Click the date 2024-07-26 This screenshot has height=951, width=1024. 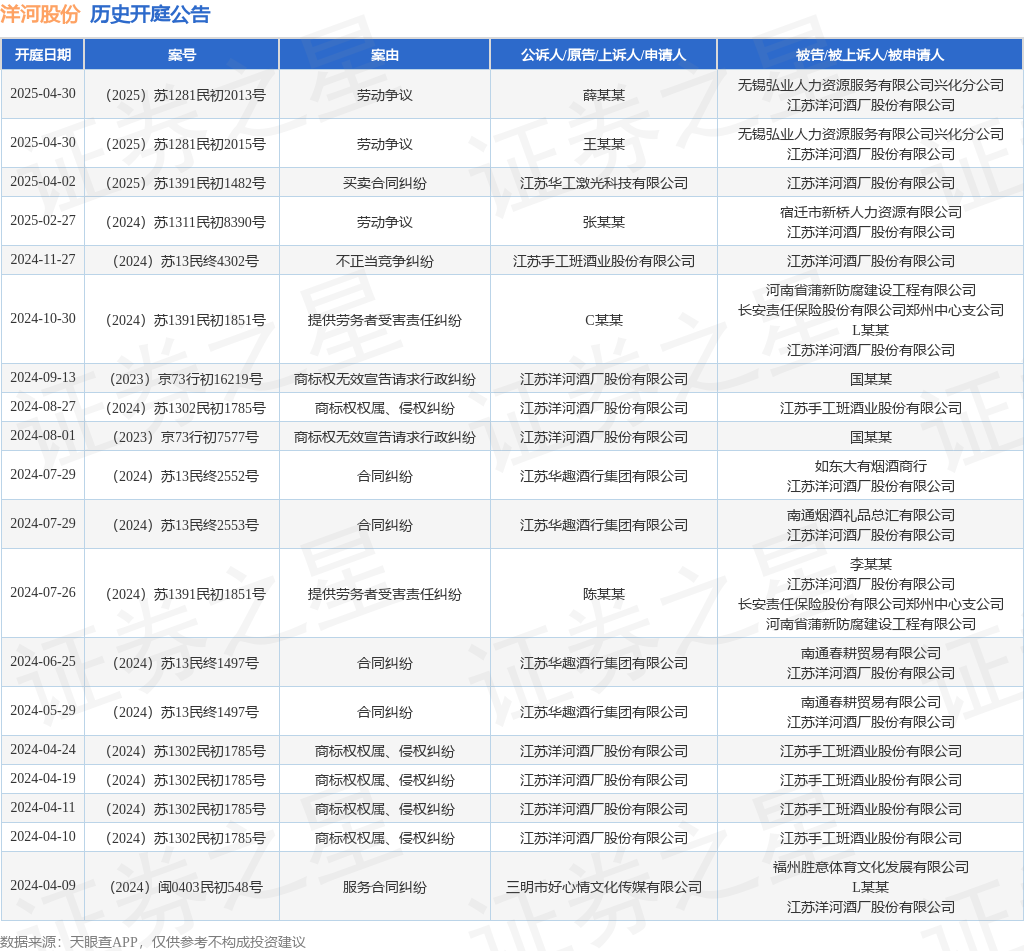(x=42, y=592)
